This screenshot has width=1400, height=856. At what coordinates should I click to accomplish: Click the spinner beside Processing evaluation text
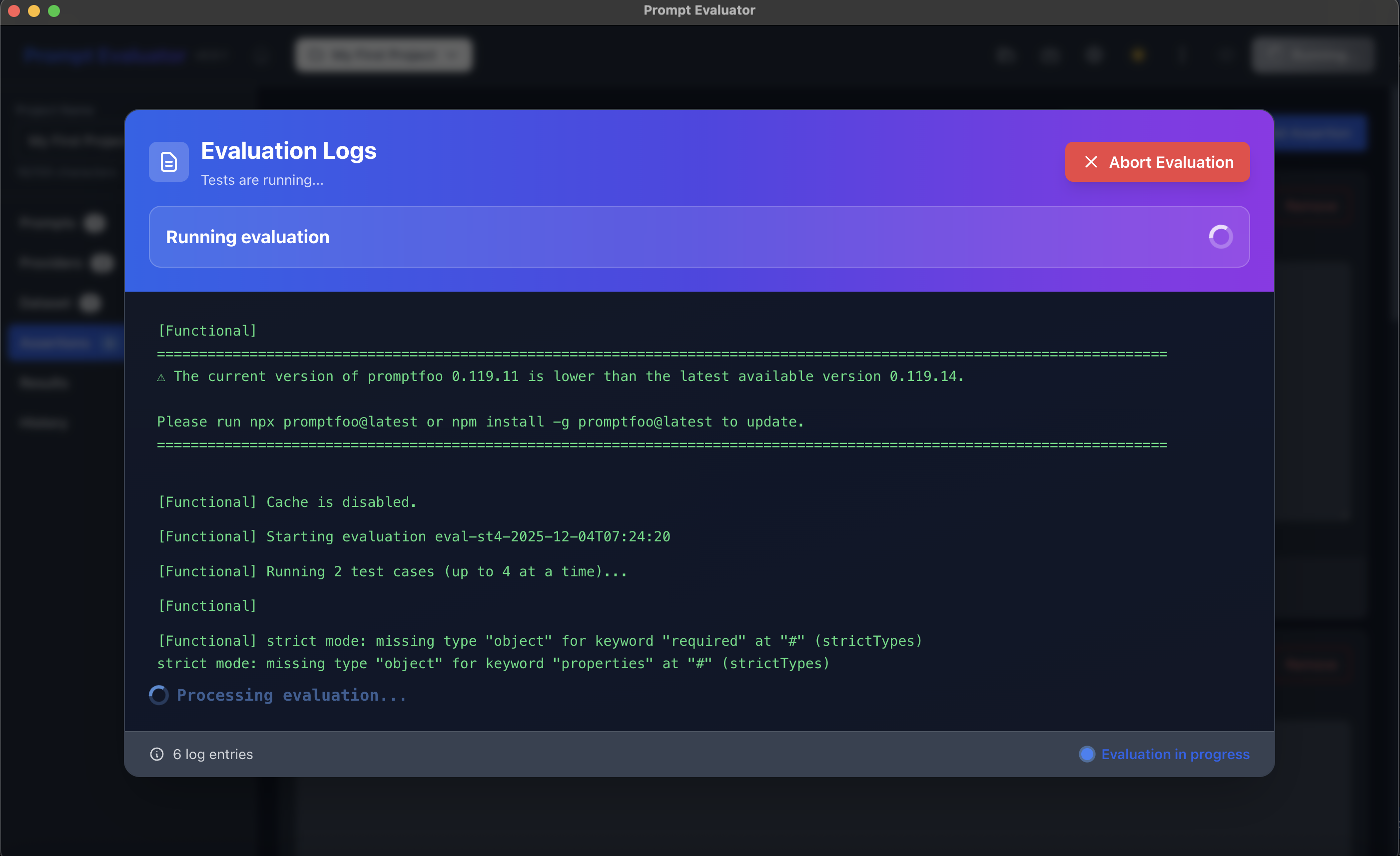158,695
